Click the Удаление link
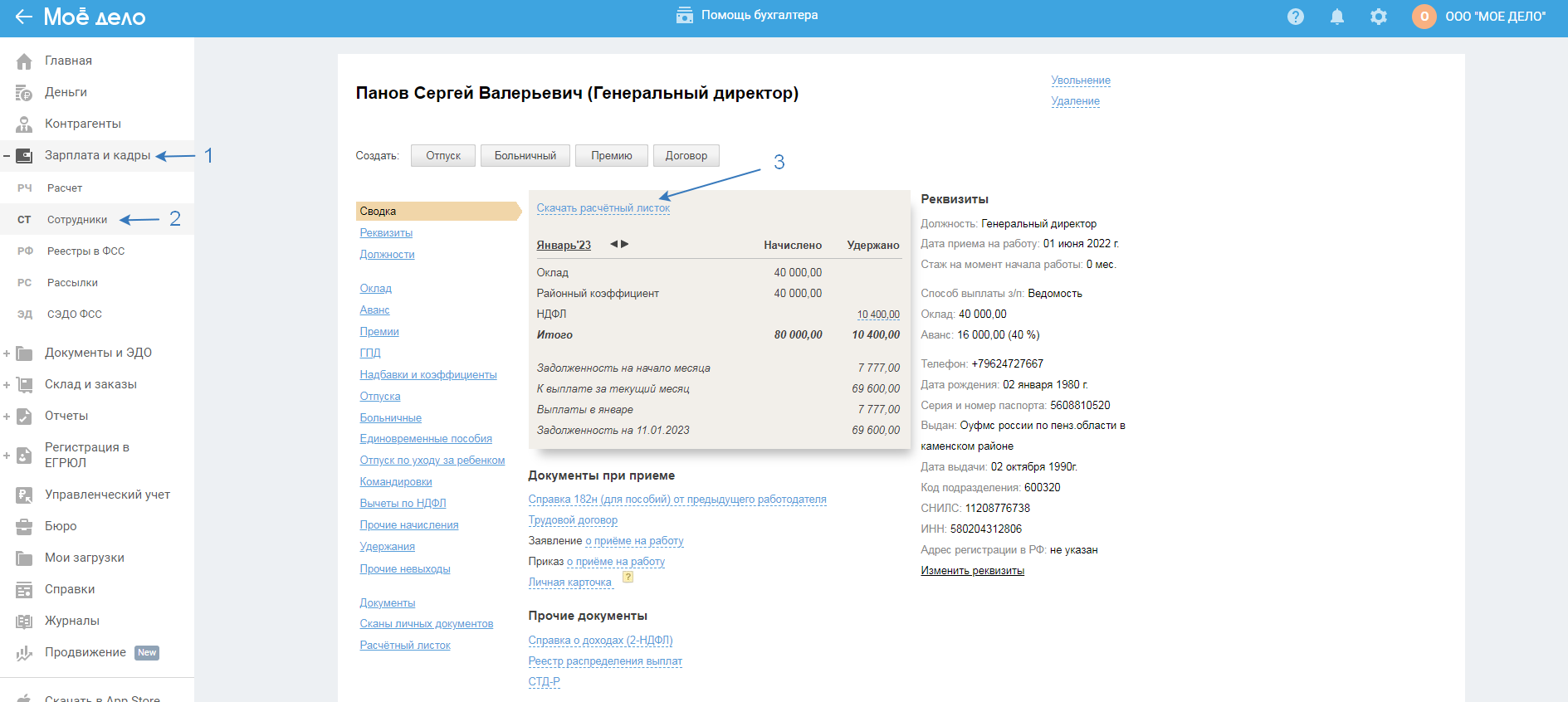The width and height of the screenshot is (1568, 702). coord(1076,101)
